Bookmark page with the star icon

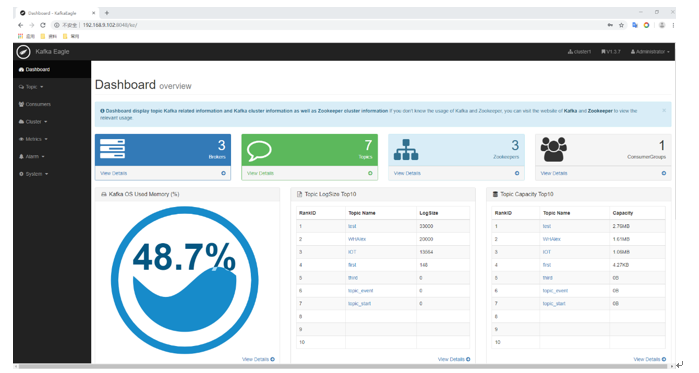pyautogui.click(x=621, y=25)
